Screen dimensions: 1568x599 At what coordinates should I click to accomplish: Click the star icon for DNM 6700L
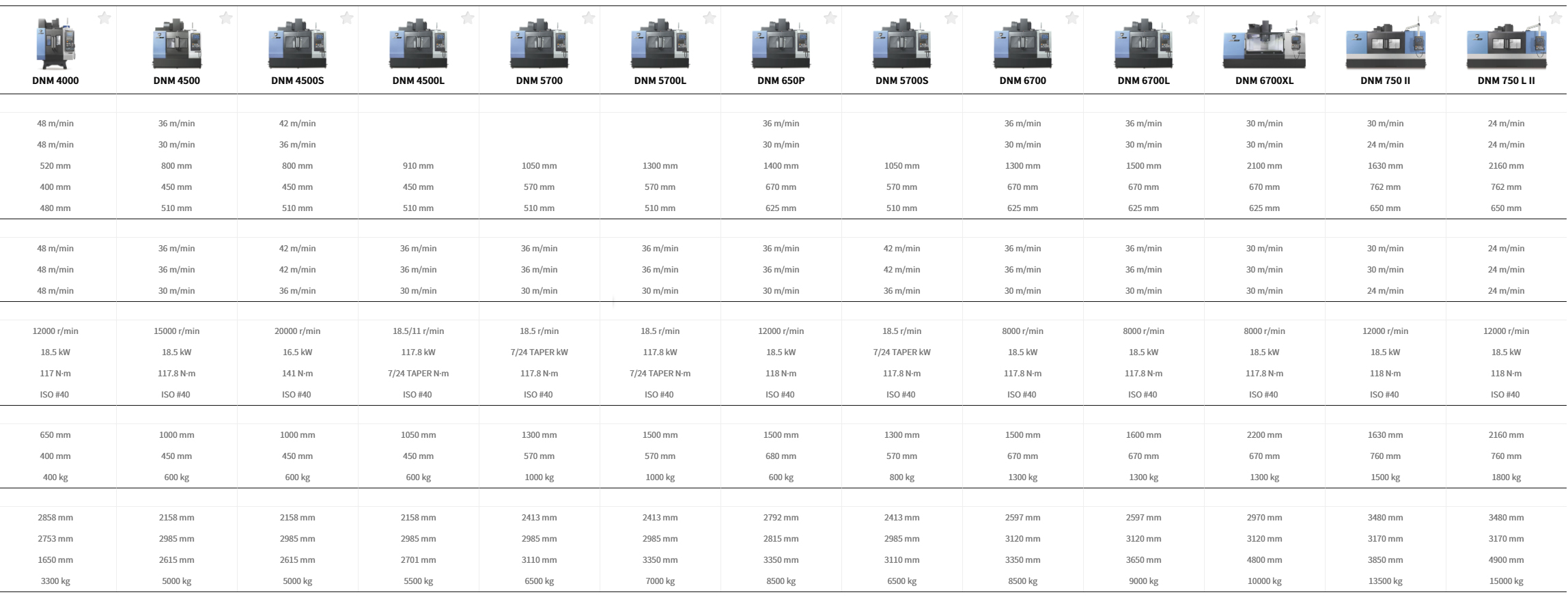(1193, 18)
